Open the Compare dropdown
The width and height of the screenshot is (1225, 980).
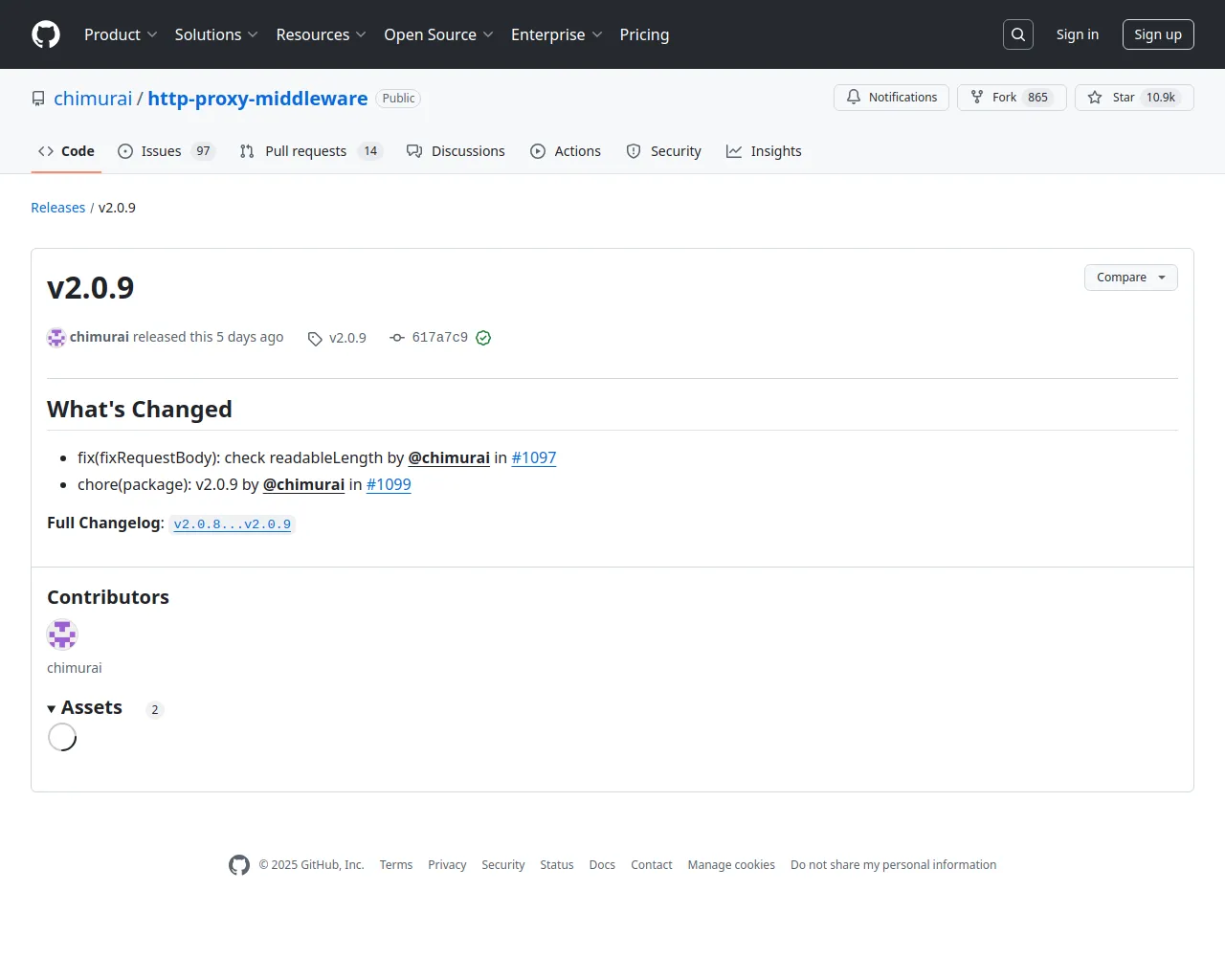1131,278
